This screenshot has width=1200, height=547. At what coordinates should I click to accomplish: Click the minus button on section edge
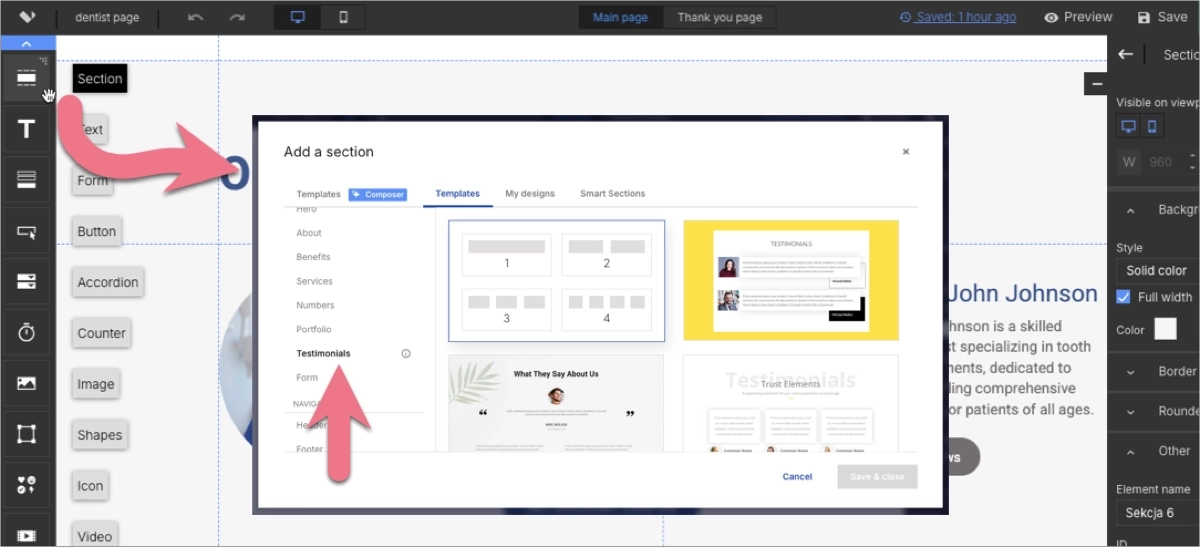[x=1097, y=84]
